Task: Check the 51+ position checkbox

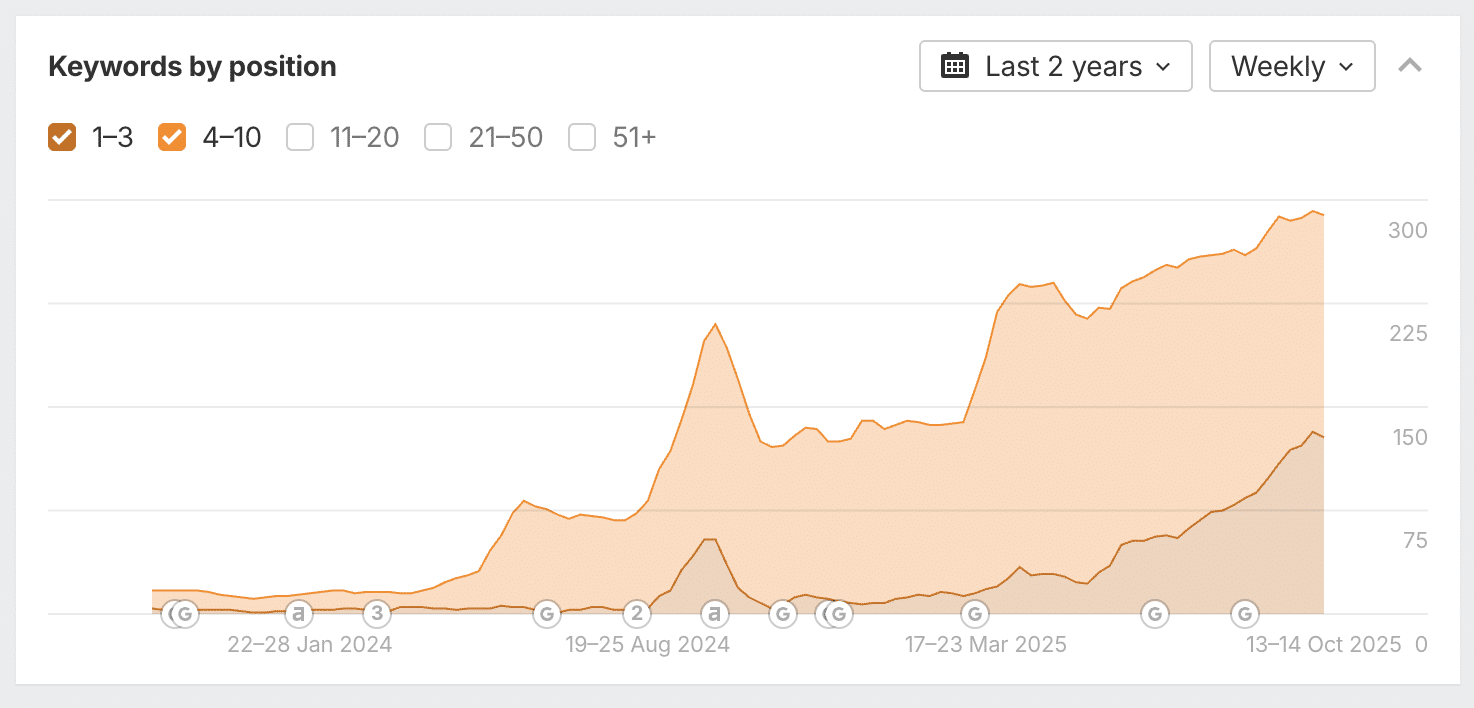Action: [582, 137]
